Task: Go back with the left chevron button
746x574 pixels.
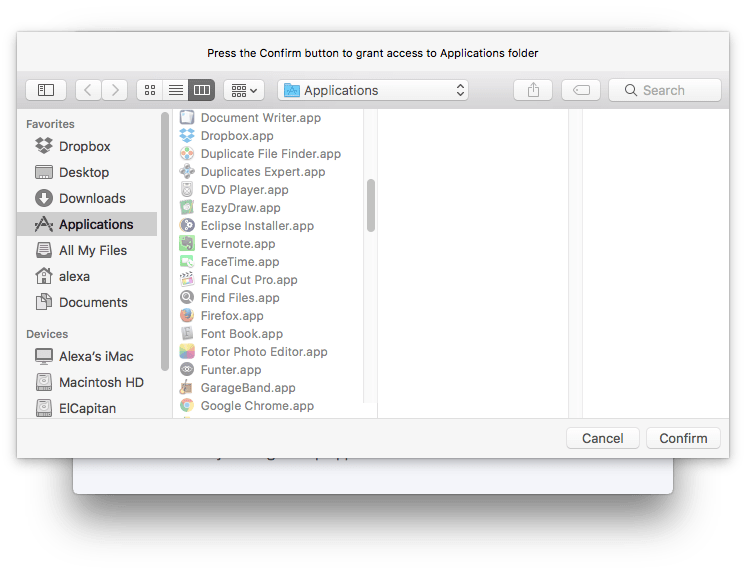Action: pos(88,90)
